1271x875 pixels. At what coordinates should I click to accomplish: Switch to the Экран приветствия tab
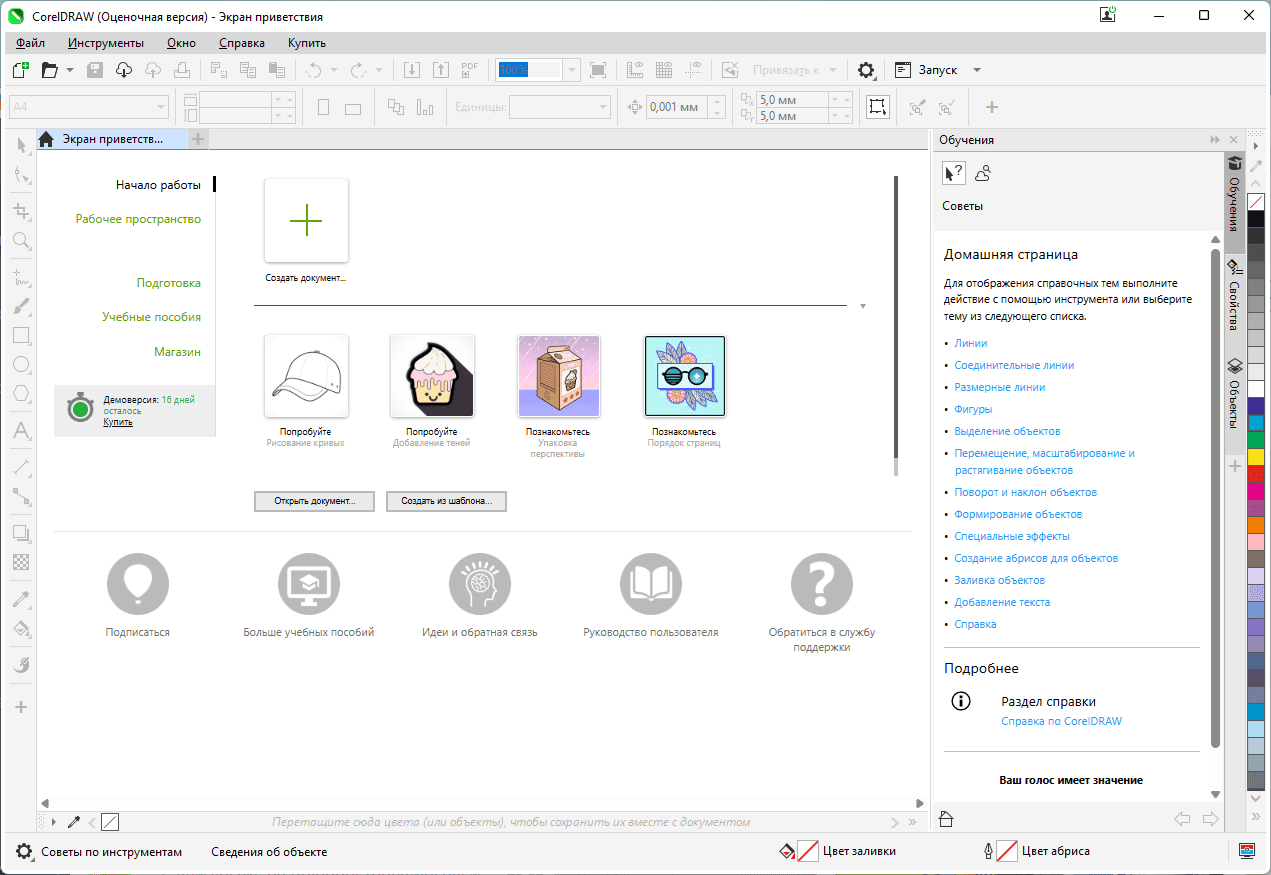(x=112, y=140)
